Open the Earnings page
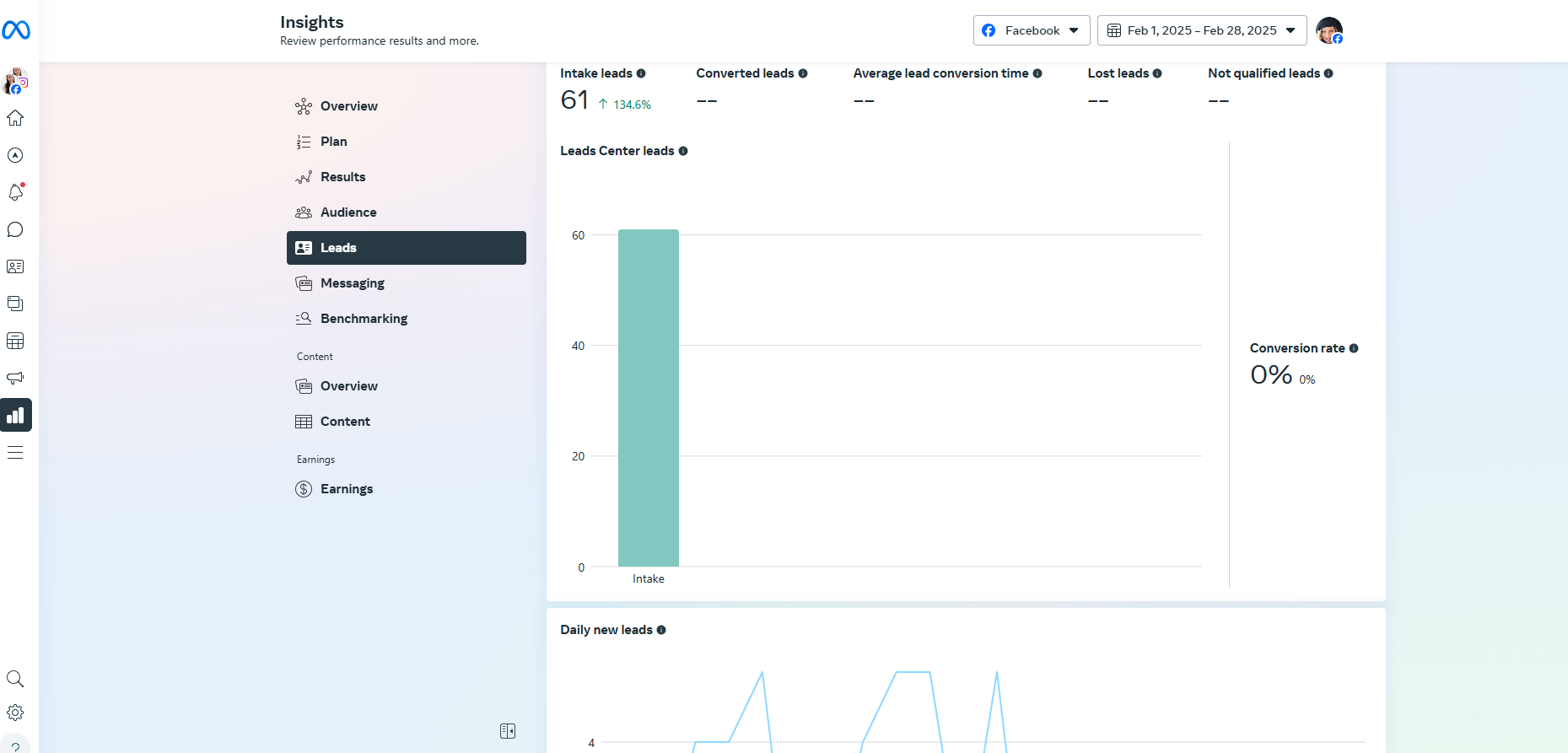Screen dimensions: 1568x753 pos(346,489)
